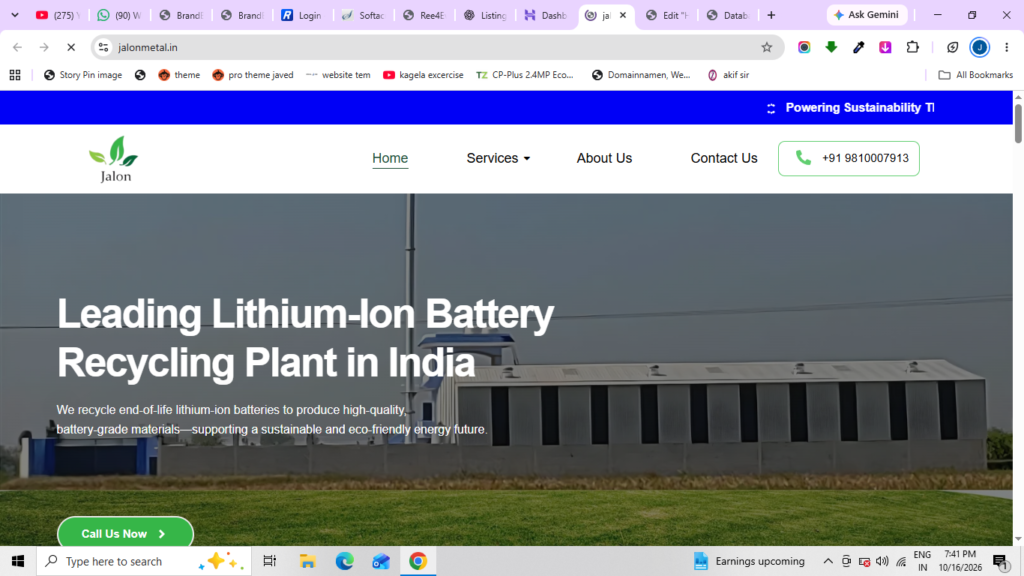Bookmark this page with the star icon
Viewport: 1024px width, 576px height.
point(767,47)
